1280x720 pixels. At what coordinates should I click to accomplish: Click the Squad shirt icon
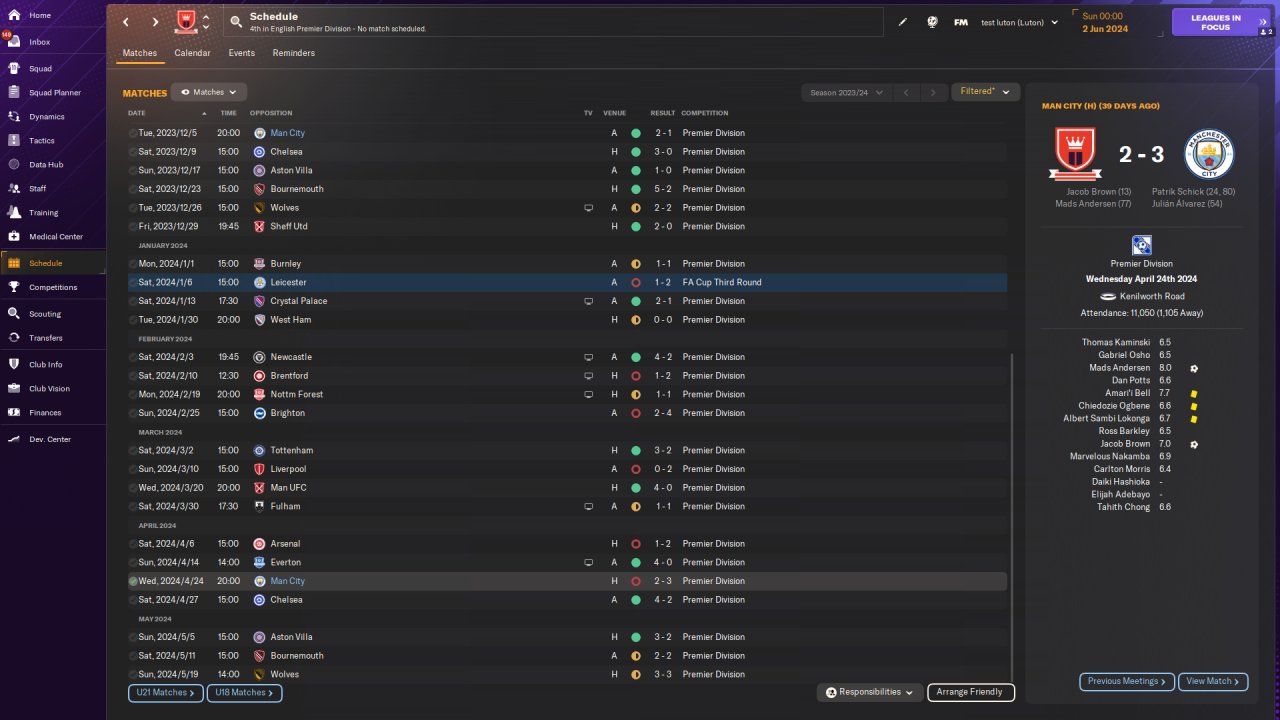14,69
